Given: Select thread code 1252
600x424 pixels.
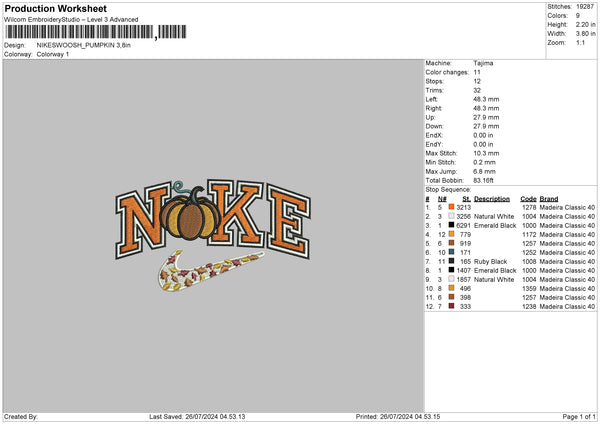Looking at the screenshot, I should click(529, 253).
